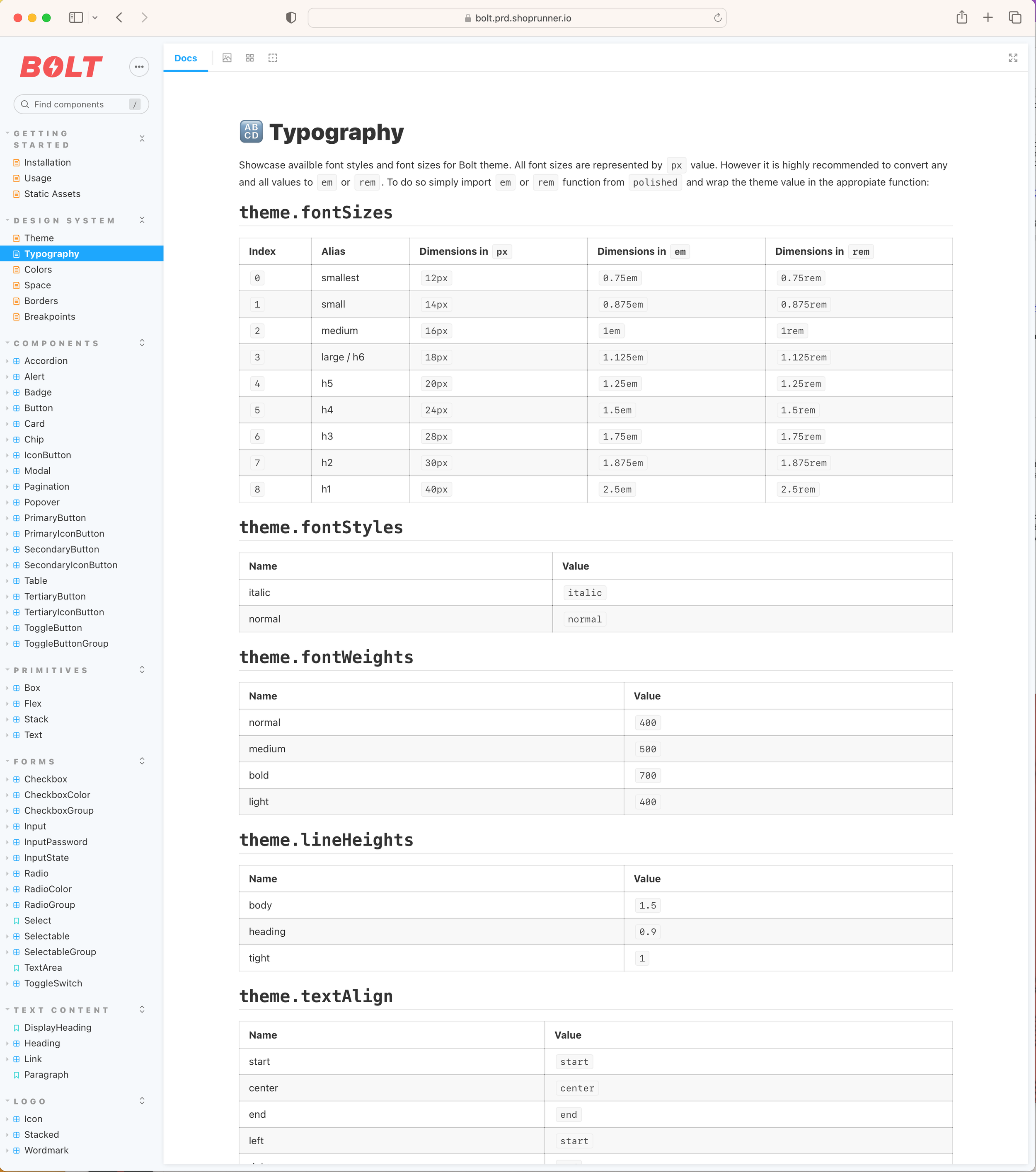Click the Installation document icon
The height and width of the screenshot is (1172, 1036).
tap(17, 163)
